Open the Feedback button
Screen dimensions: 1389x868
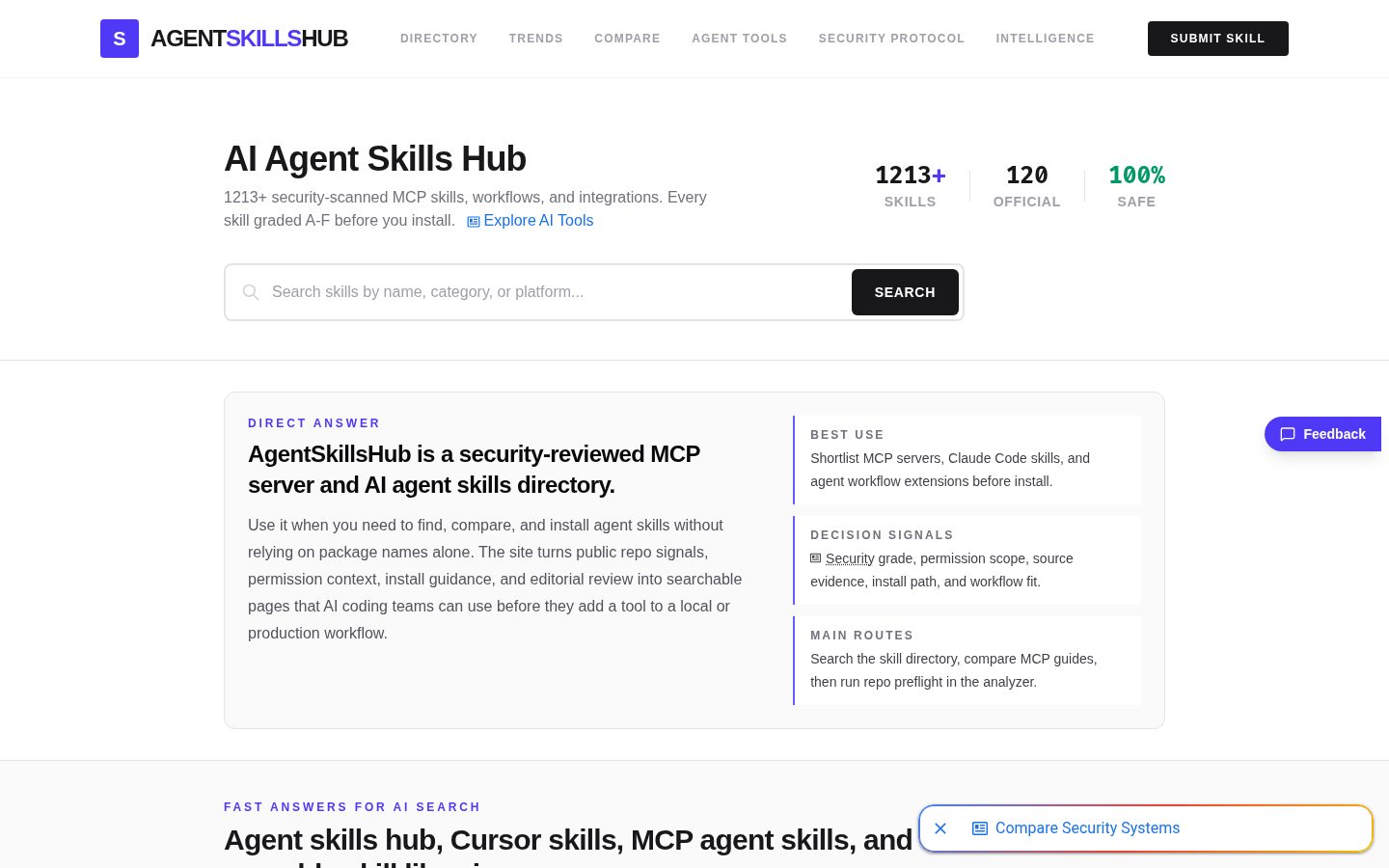point(1323,434)
